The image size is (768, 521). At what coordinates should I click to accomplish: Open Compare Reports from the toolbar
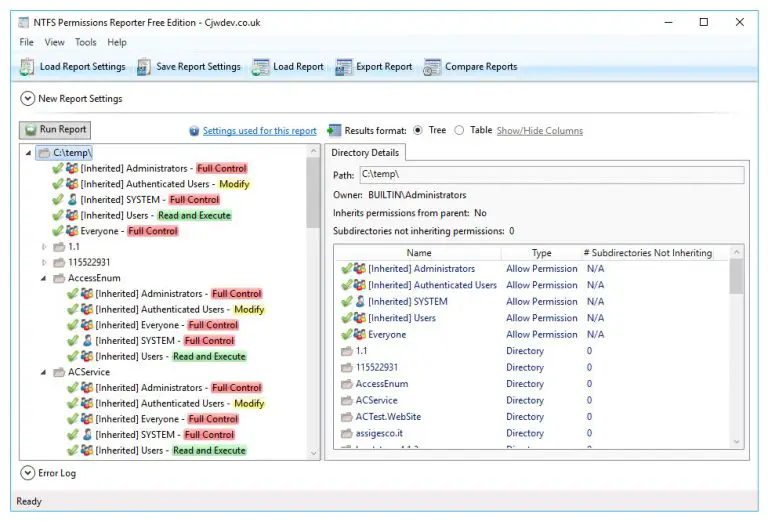point(432,67)
